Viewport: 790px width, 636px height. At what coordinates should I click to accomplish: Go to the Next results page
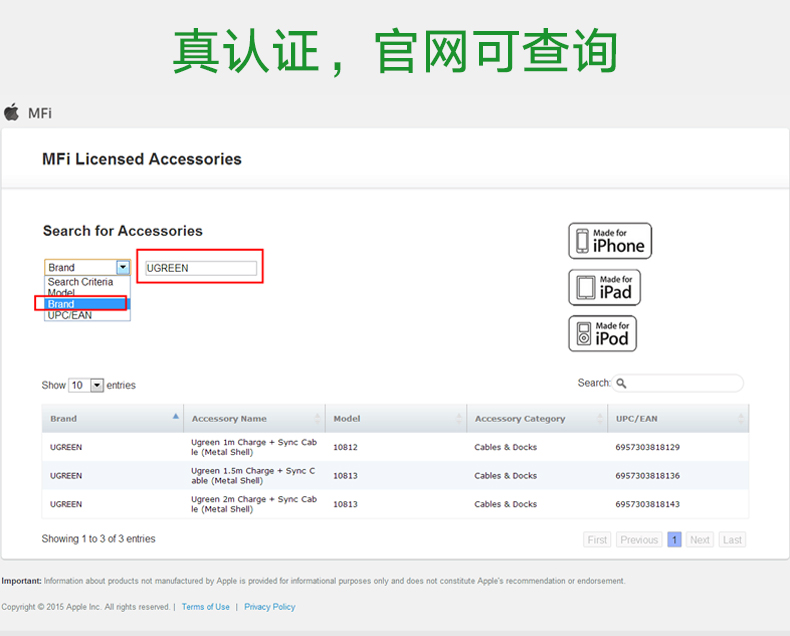[700, 540]
